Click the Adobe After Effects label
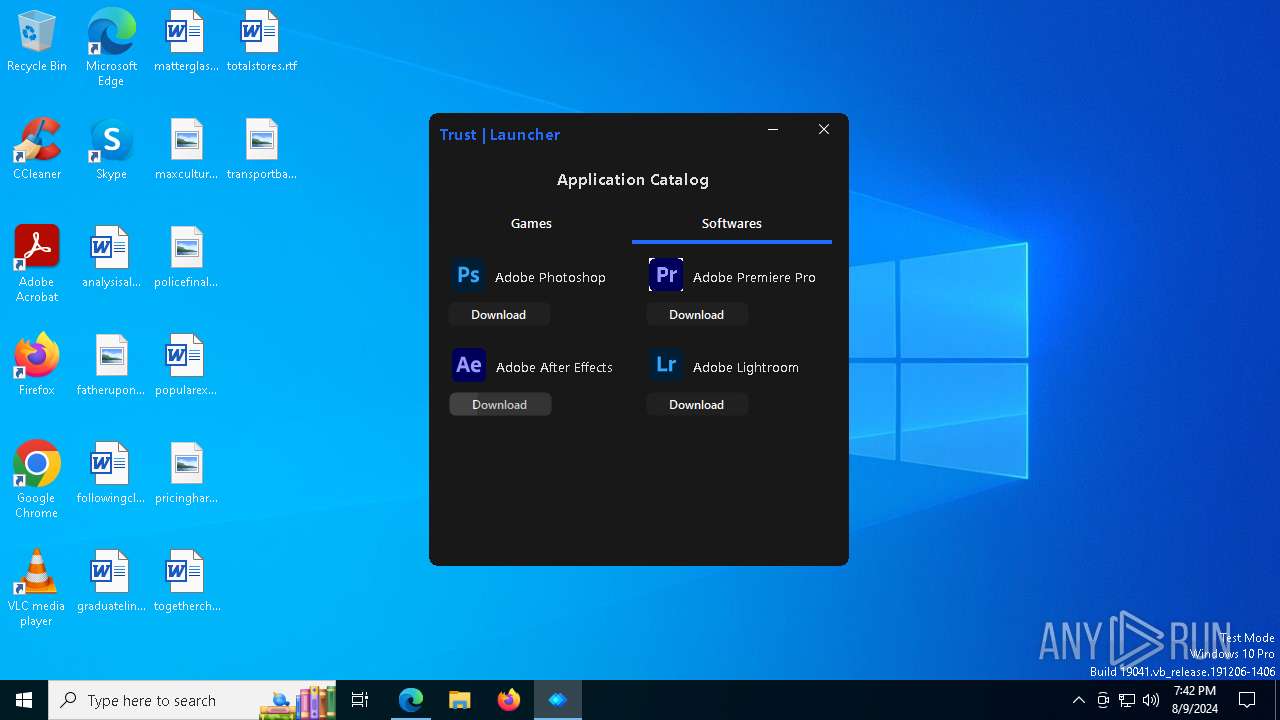 pyautogui.click(x=554, y=367)
